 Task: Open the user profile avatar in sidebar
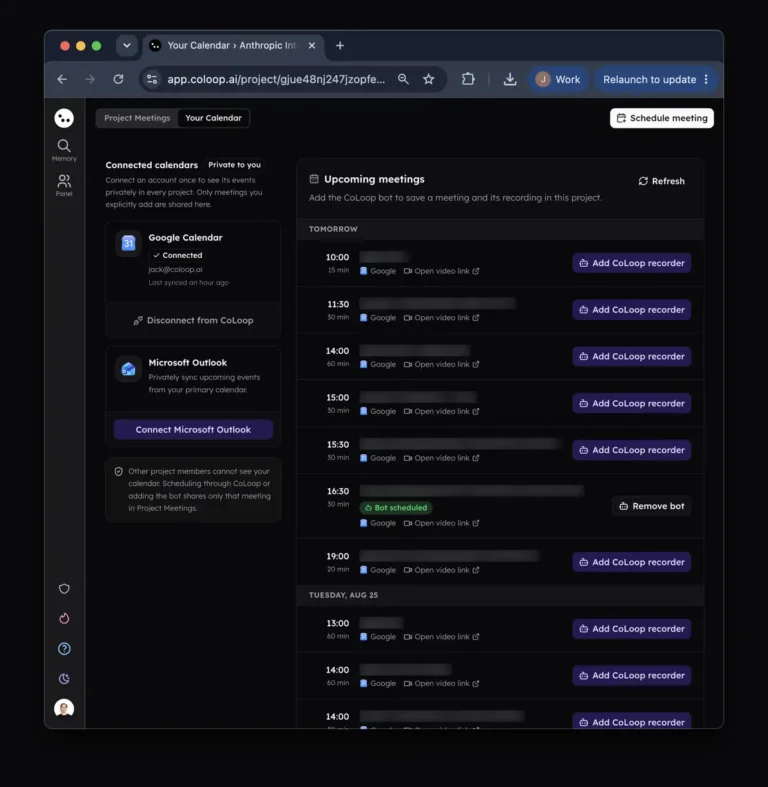[x=64, y=708]
